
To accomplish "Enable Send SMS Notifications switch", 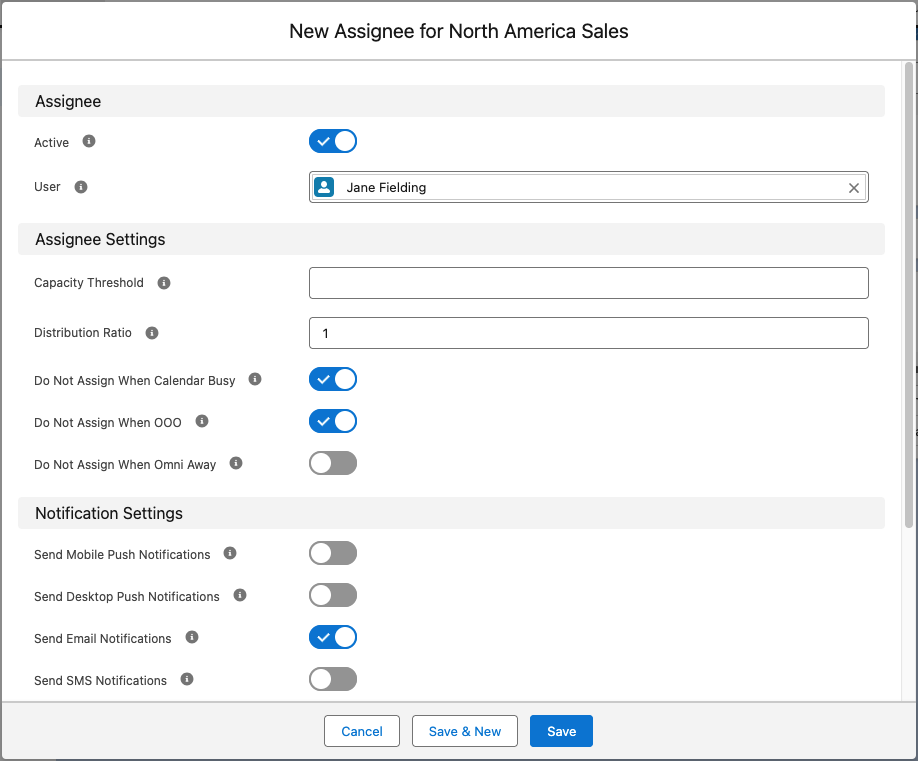I will (333, 679).
